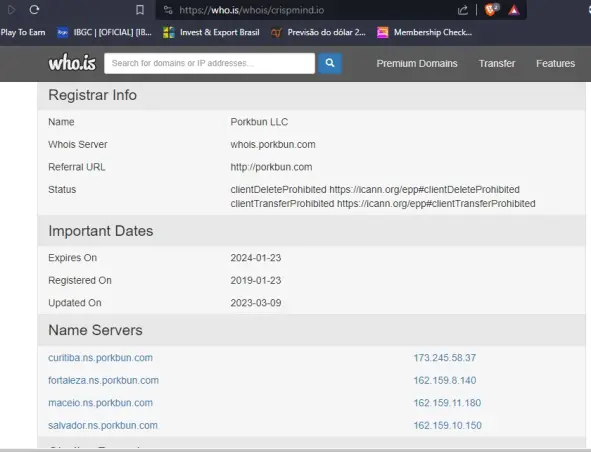Reload the page with refresh icon
Screen dimensions: 591x452
pyautogui.click(x=34, y=9)
